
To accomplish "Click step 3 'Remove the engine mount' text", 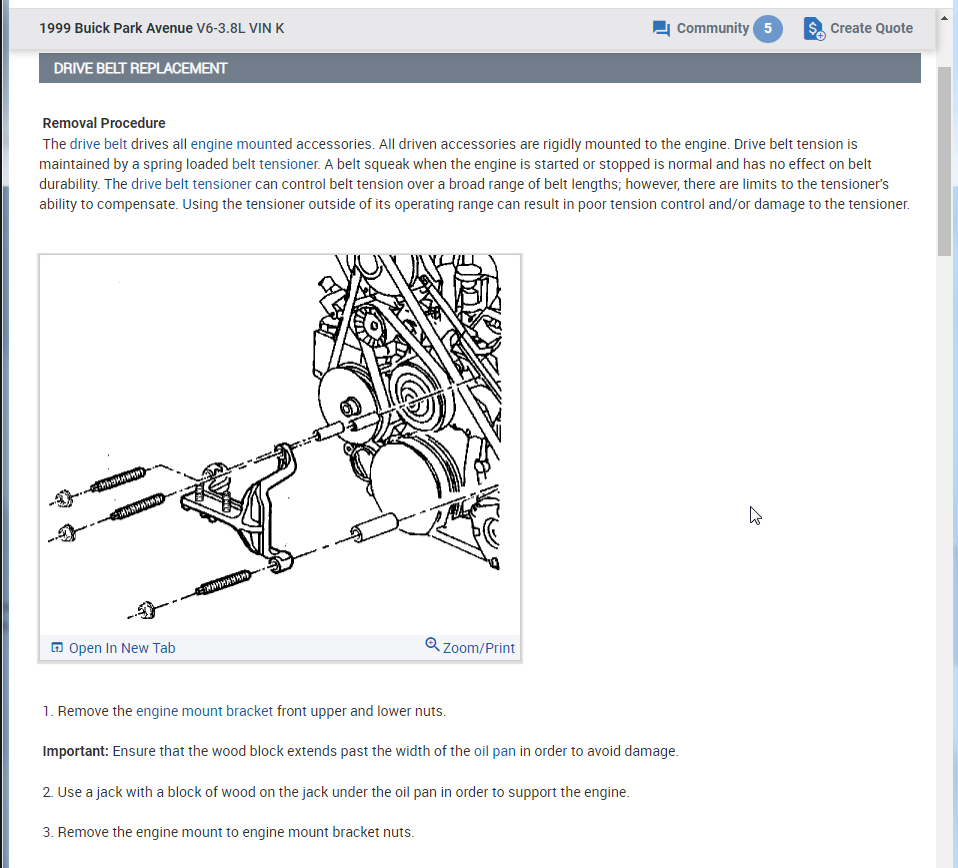I will (229, 833).
